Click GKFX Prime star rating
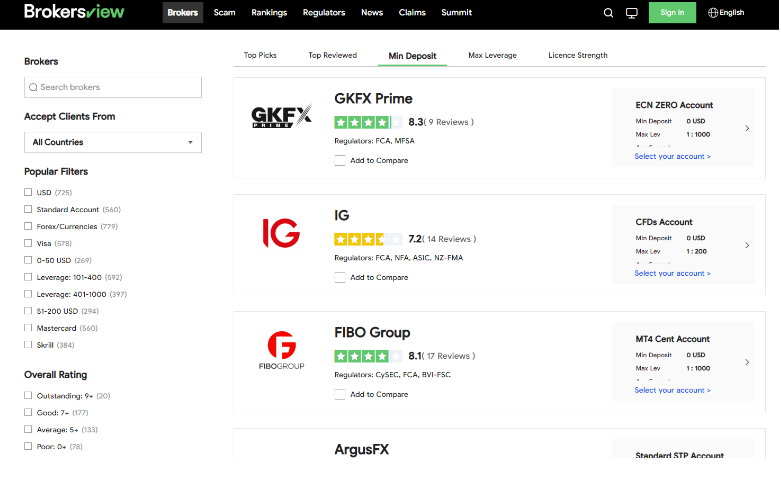This screenshot has height=479, width=781. pyautogui.click(x=368, y=122)
